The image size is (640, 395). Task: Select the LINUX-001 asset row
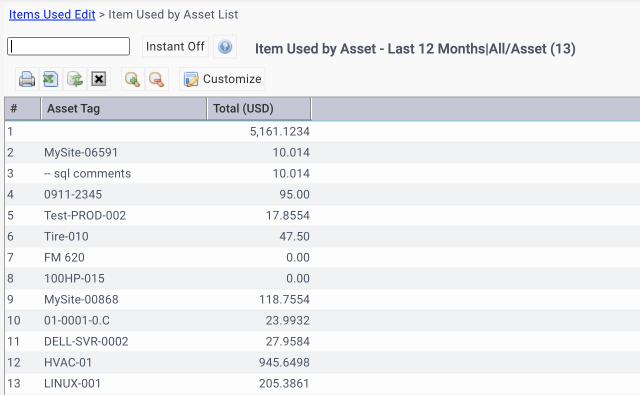click(x=322, y=383)
